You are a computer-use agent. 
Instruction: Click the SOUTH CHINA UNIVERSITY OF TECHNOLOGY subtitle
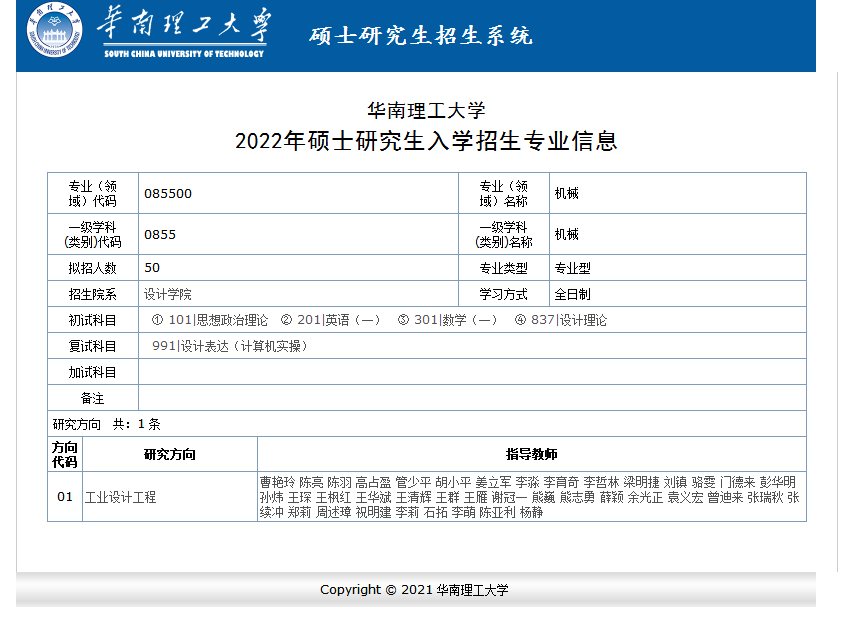[184, 54]
